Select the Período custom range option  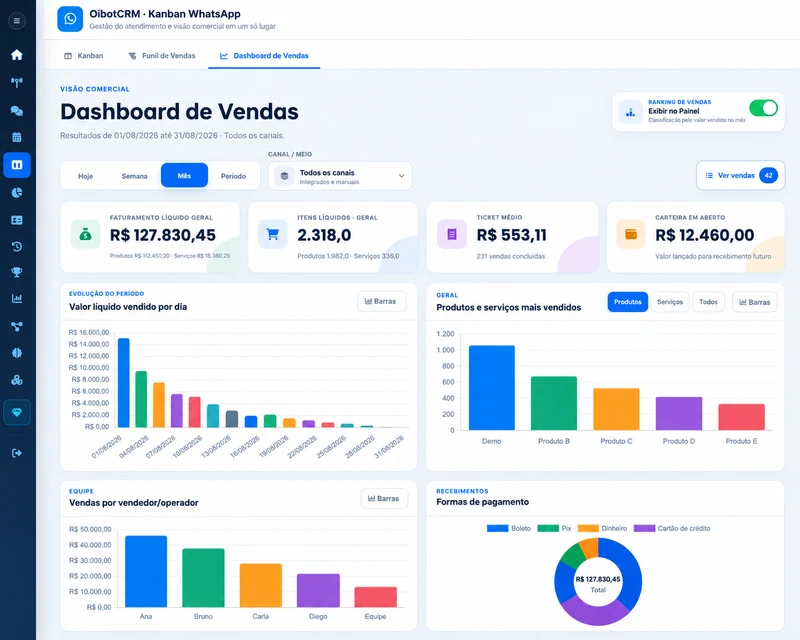coord(233,176)
